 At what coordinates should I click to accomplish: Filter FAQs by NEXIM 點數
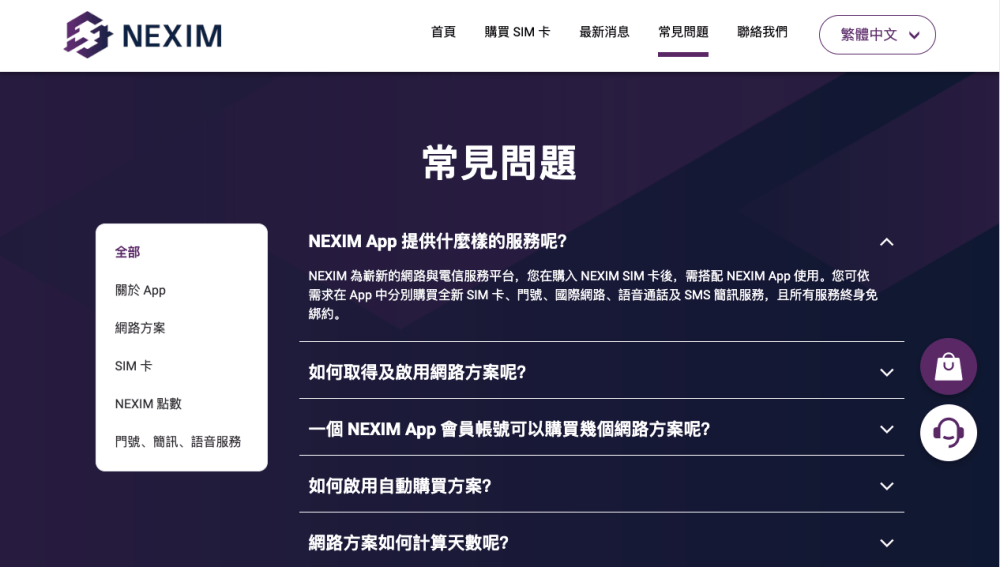(148, 404)
